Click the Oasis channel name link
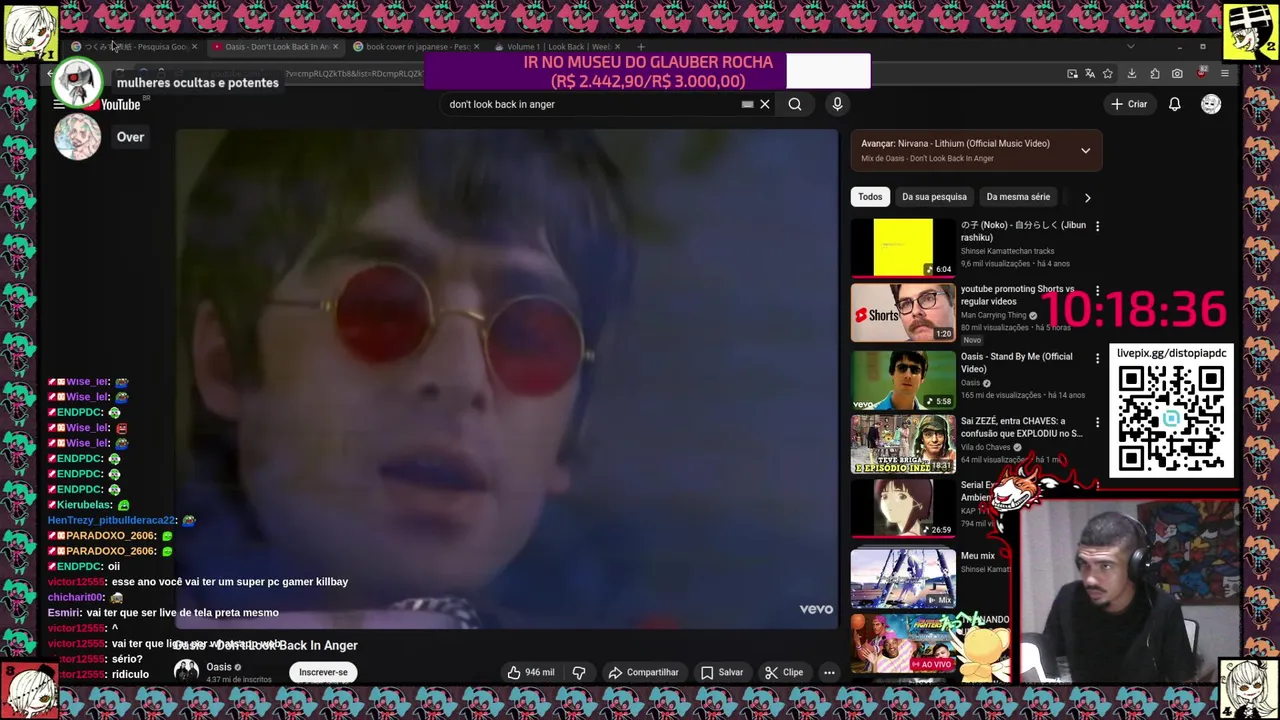The image size is (1280, 720). pos(219,667)
